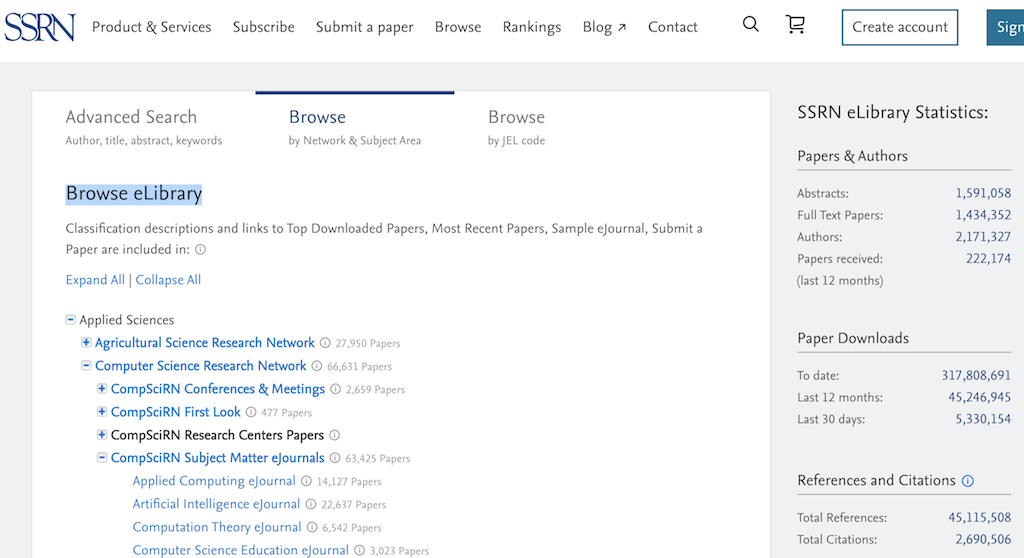Click downloads To date value 317,808,691
The image size is (1024, 558).
pyautogui.click(x=976, y=376)
